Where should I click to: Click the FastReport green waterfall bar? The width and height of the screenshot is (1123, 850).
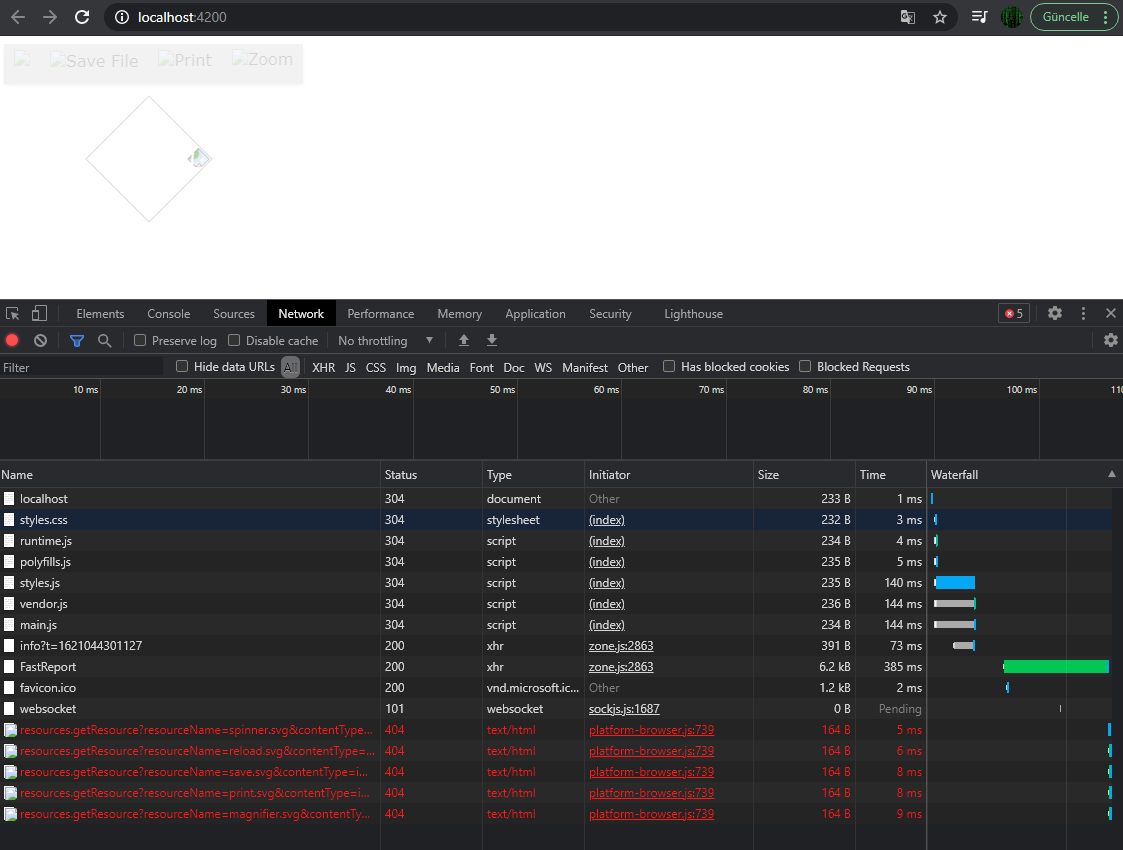pyautogui.click(x=1056, y=667)
